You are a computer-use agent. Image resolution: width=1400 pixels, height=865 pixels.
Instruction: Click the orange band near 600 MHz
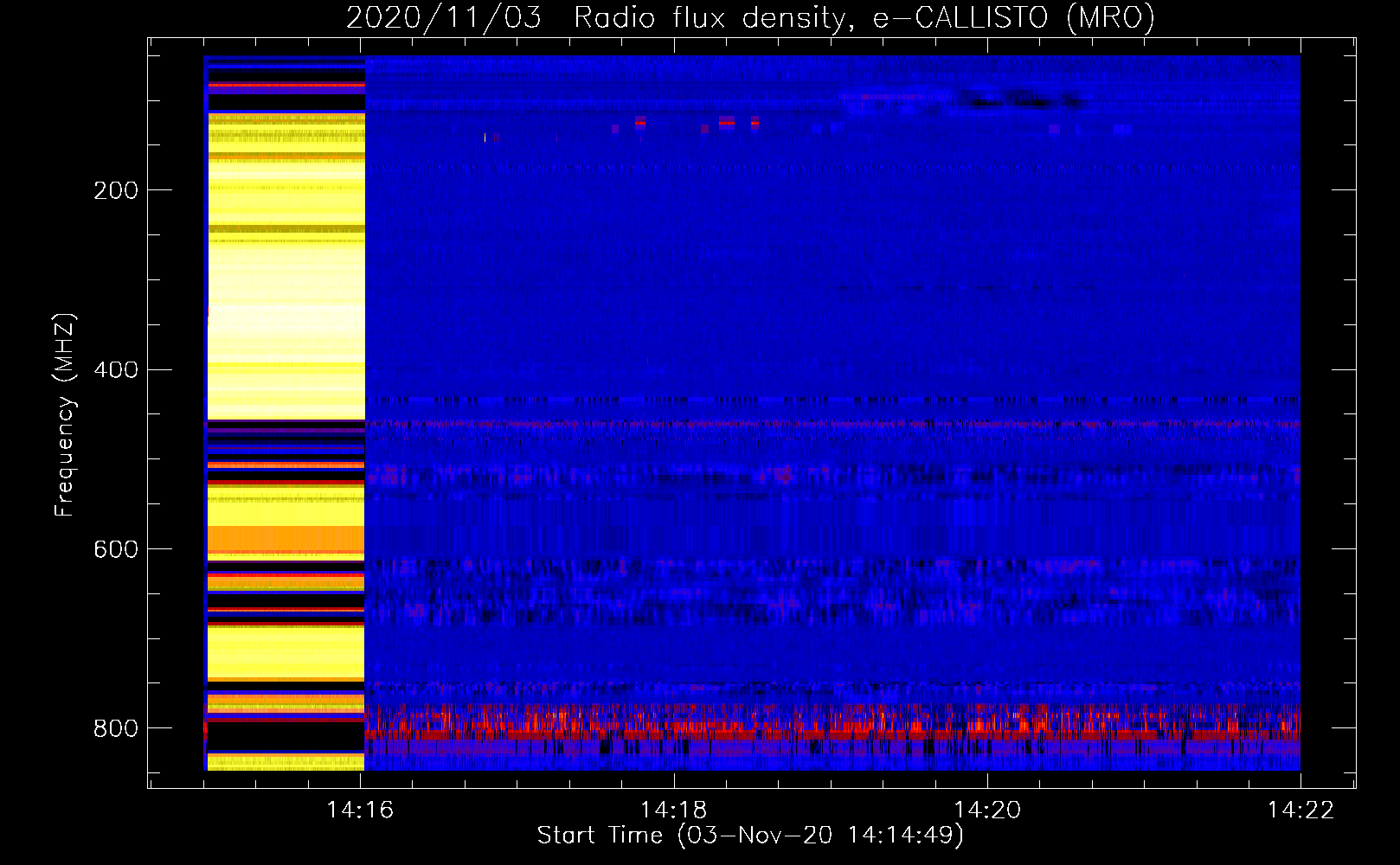[286, 540]
